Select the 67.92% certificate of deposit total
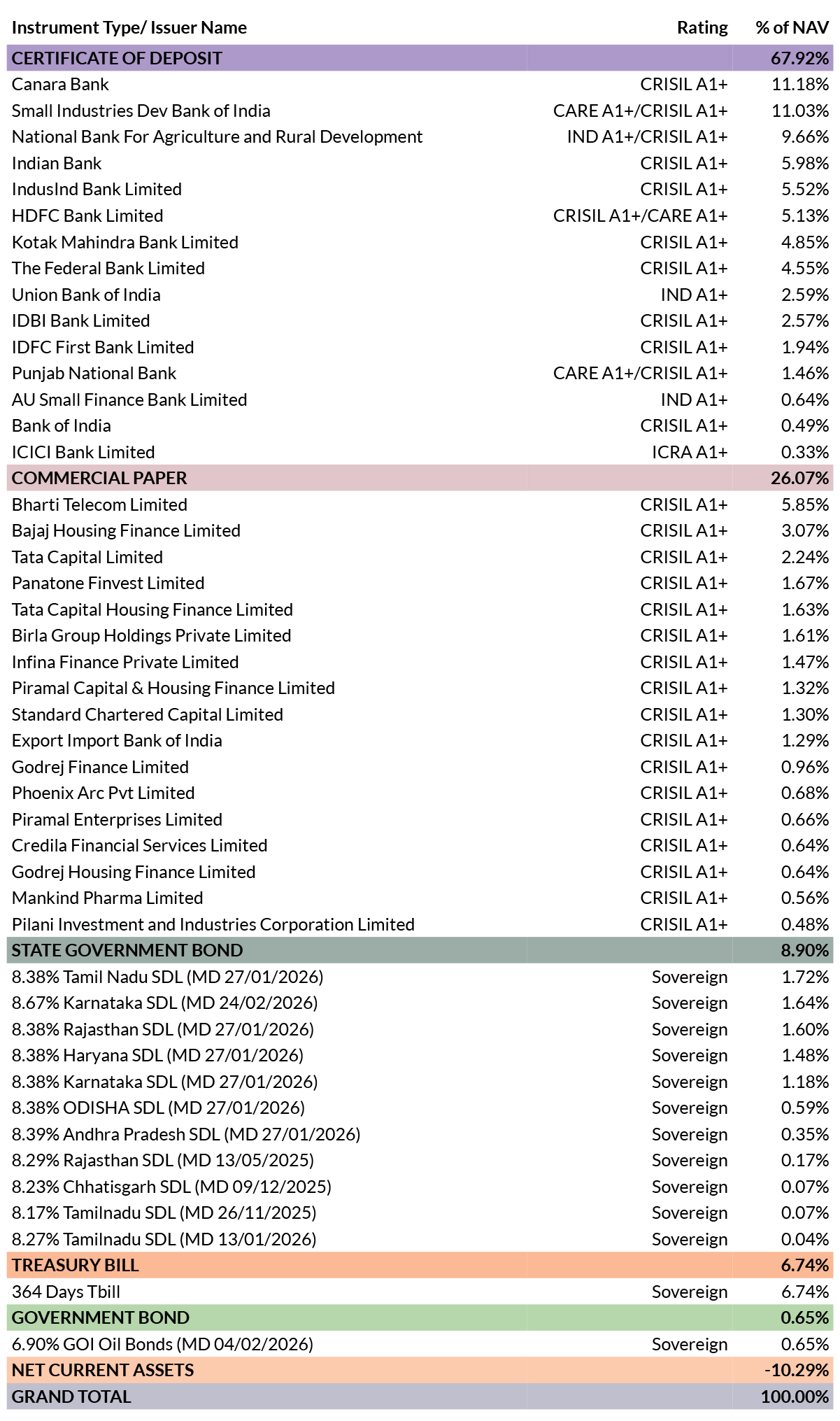This screenshot has width=840, height=1421. point(800,58)
